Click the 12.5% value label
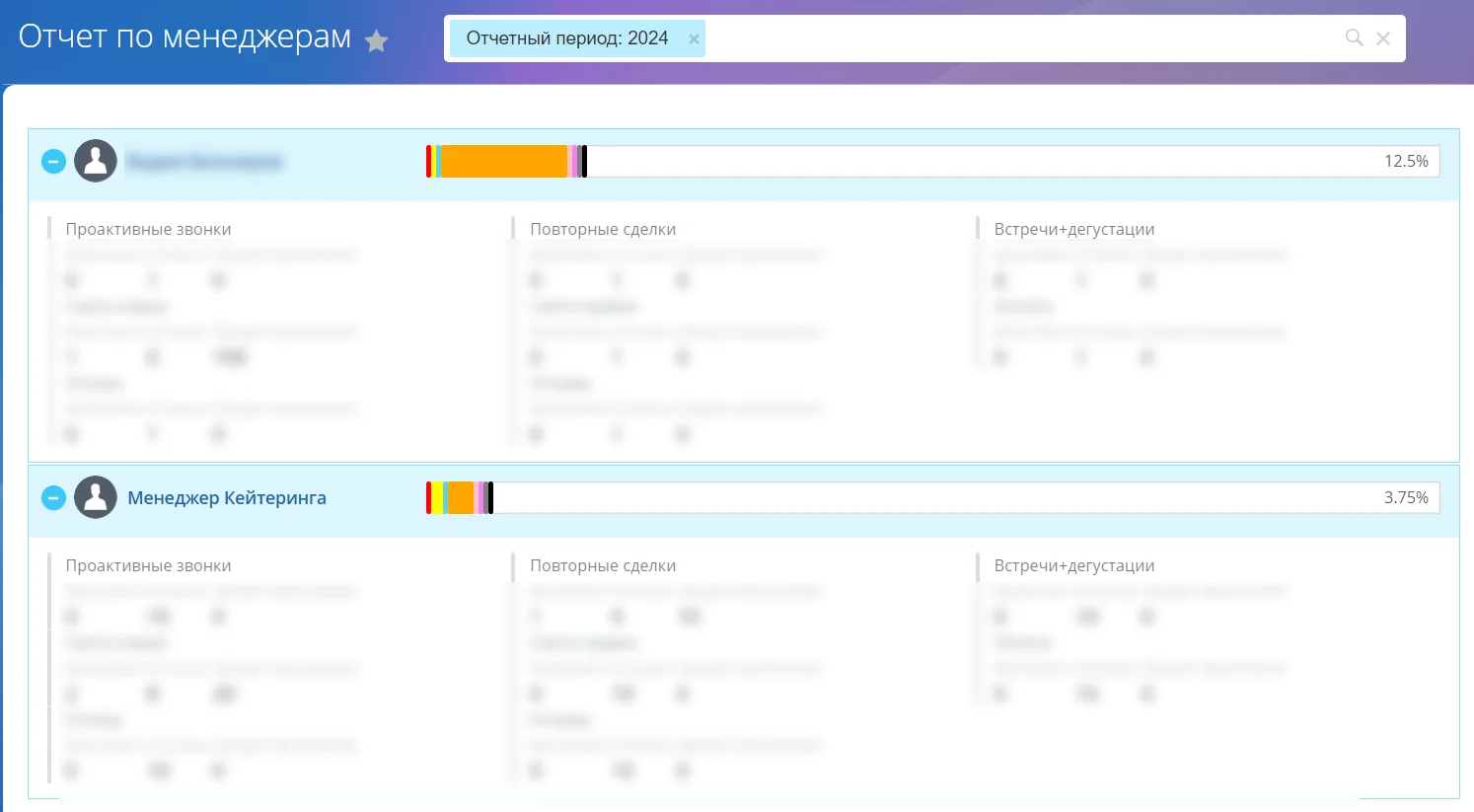 coord(1406,161)
